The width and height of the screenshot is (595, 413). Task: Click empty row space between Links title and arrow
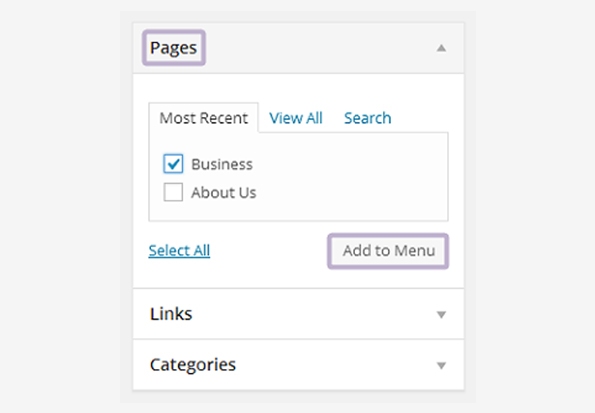point(313,314)
